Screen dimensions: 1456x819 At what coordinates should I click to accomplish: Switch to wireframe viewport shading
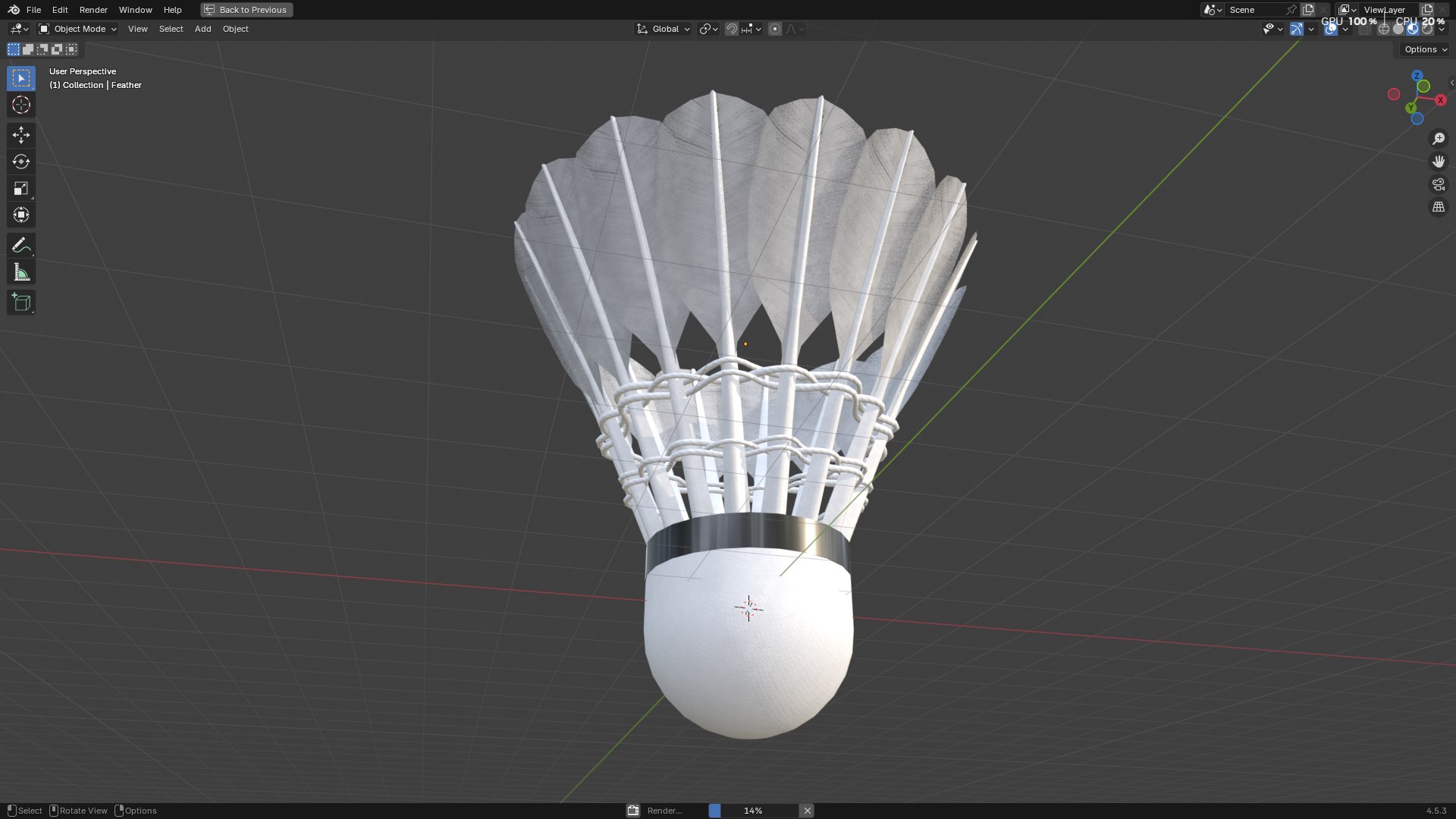(1384, 29)
